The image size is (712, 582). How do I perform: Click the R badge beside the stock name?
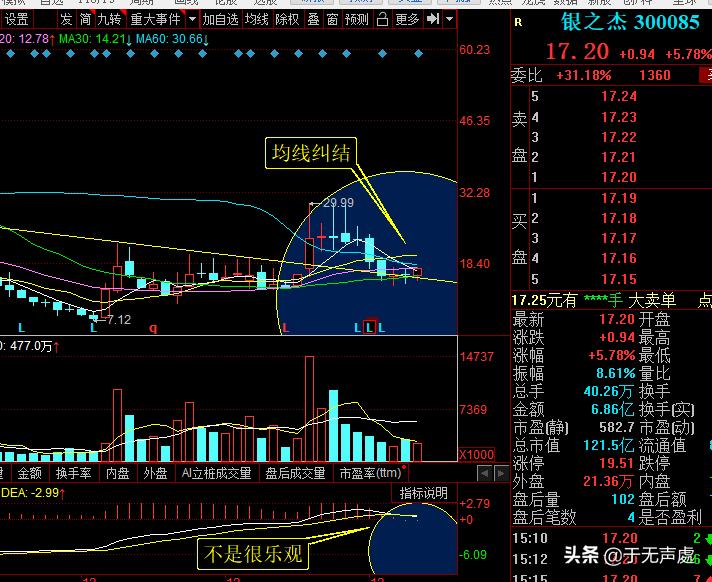518,23
